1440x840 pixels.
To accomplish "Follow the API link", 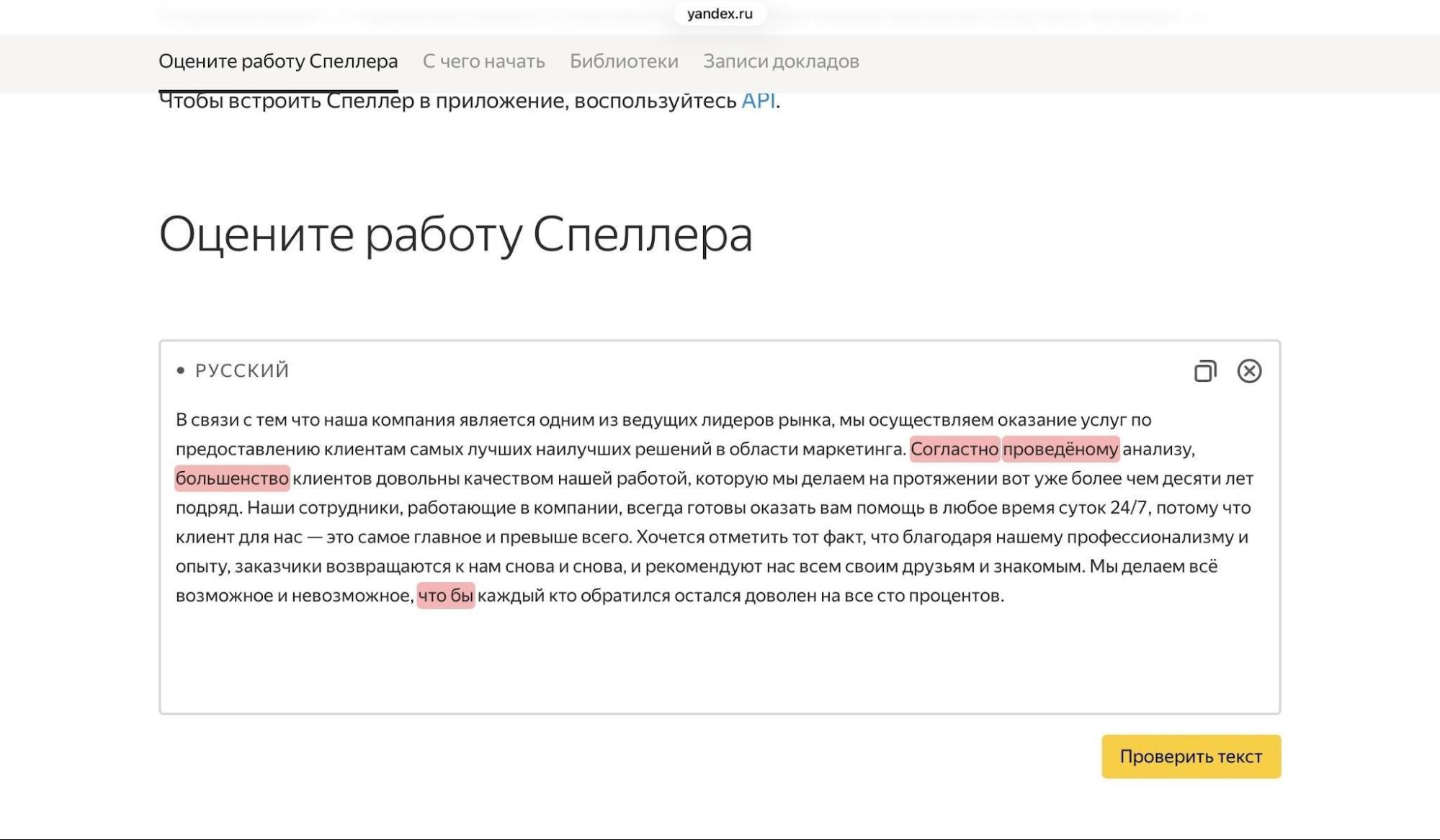I will (x=758, y=101).
